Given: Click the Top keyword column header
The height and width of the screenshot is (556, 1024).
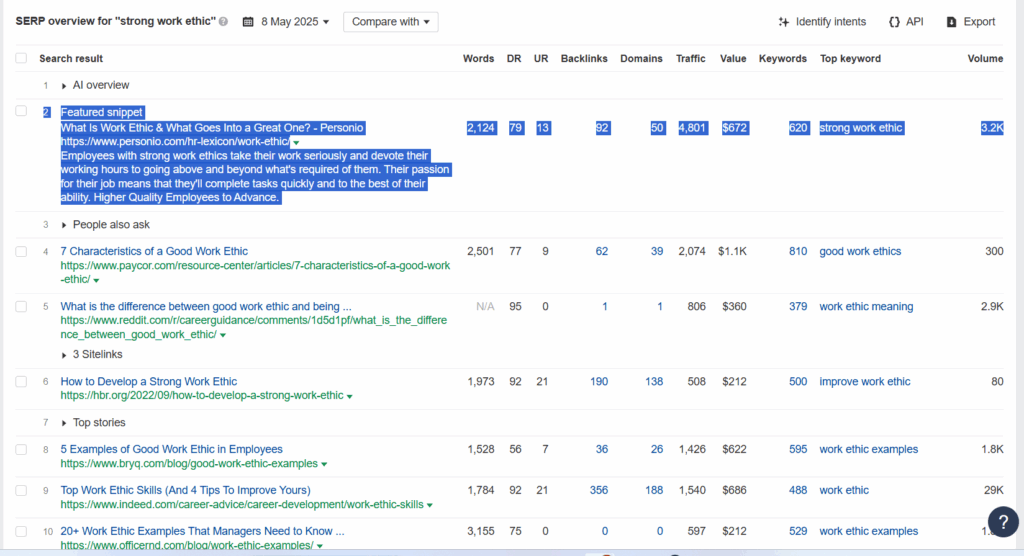Looking at the screenshot, I should (850, 58).
